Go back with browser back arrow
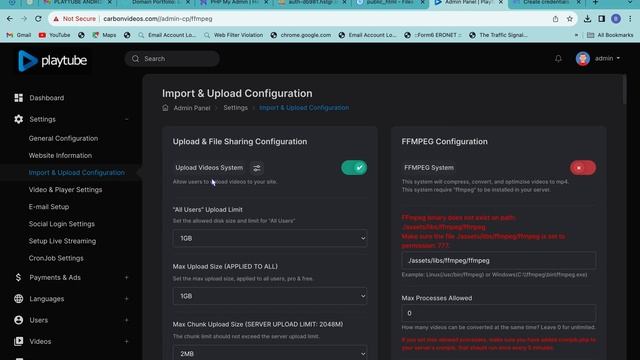The width and height of the screenshot is (640, 360). tap(10, 19)
